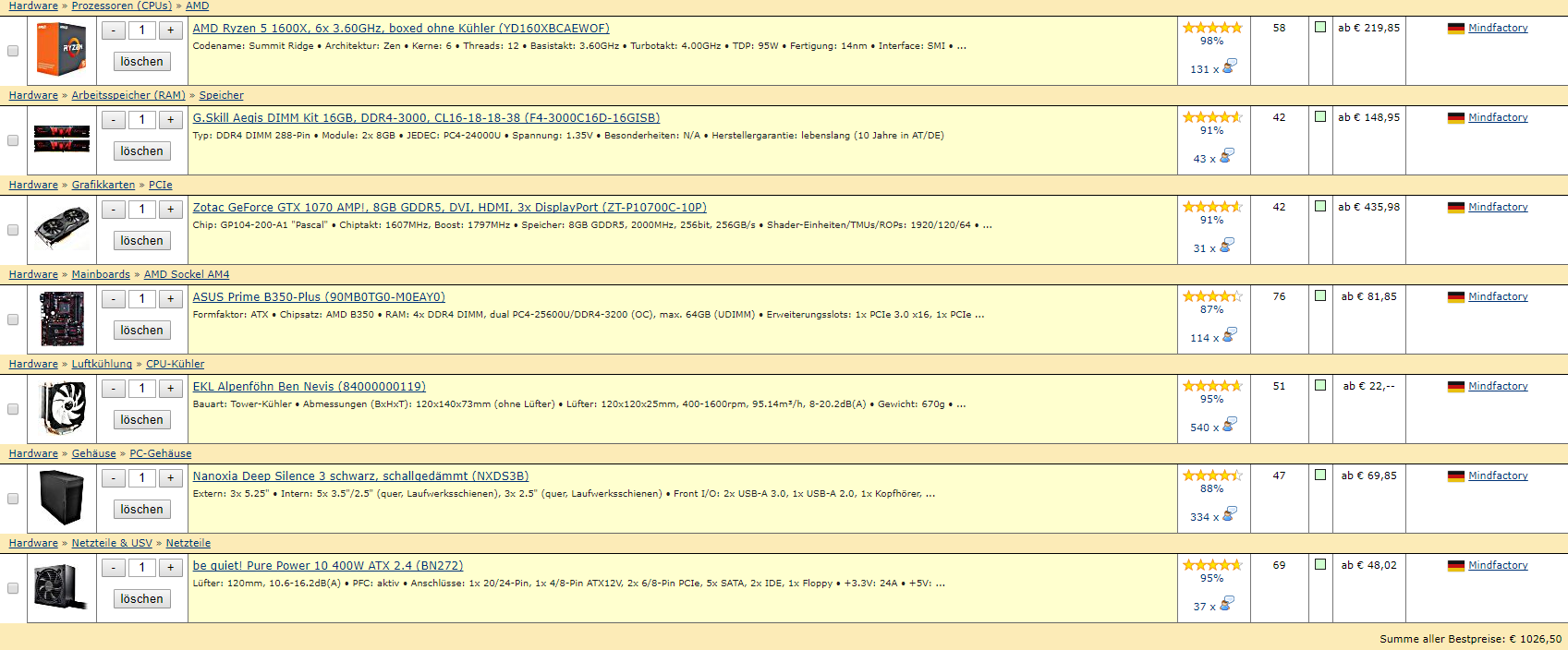Open the Zotac GeForce GTX 1070 AMP! product link
The image size is (1568, 650).
[450, 208]
